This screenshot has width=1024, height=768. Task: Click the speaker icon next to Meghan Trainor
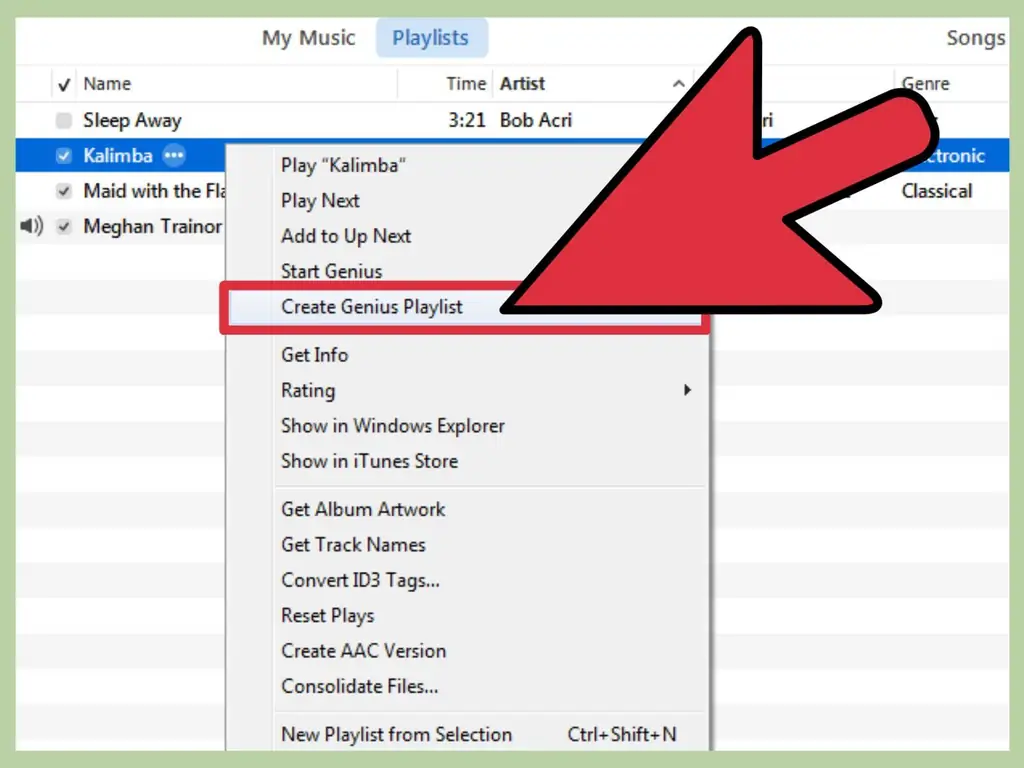click(32, 226)
